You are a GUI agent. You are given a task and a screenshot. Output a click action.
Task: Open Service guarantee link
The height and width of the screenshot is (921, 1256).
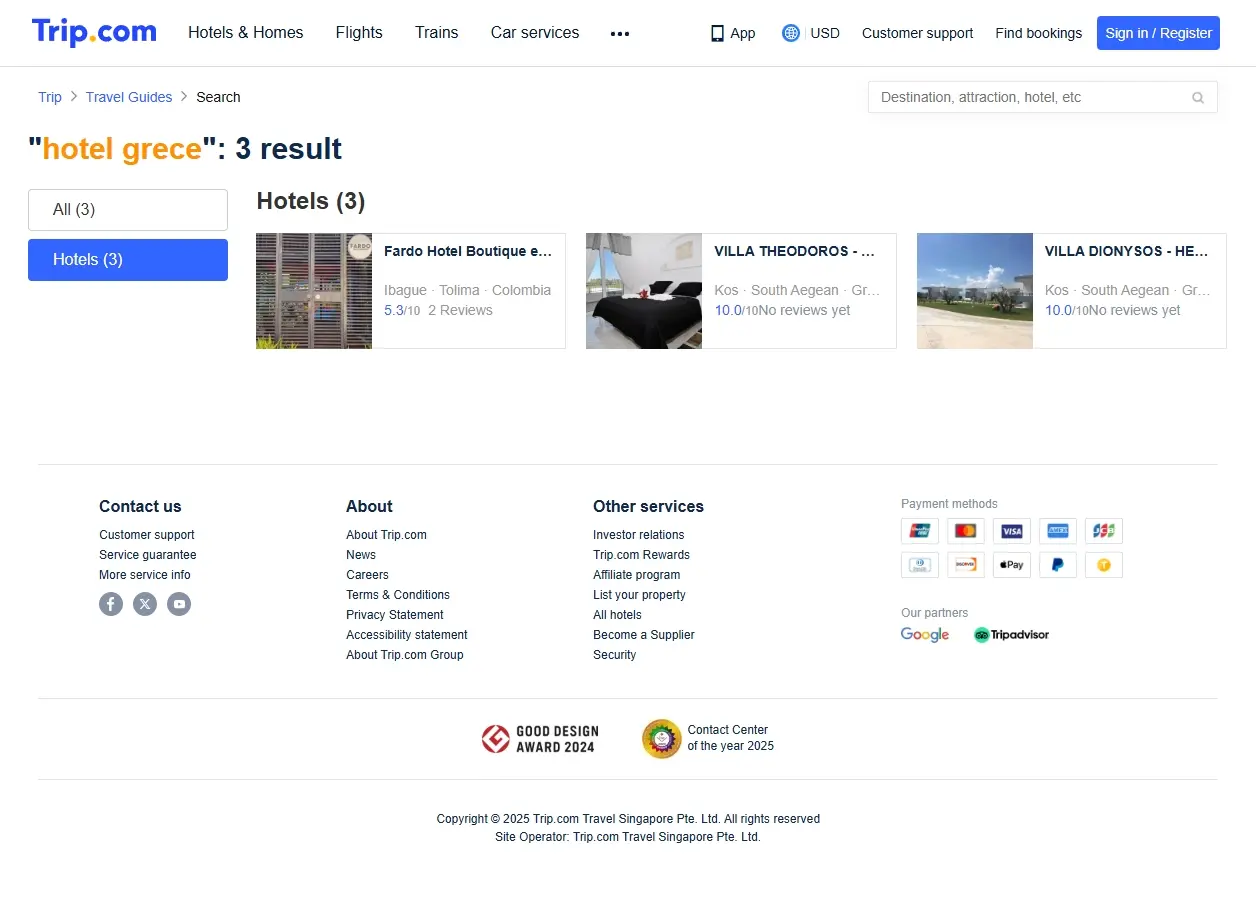click(148, 555)
